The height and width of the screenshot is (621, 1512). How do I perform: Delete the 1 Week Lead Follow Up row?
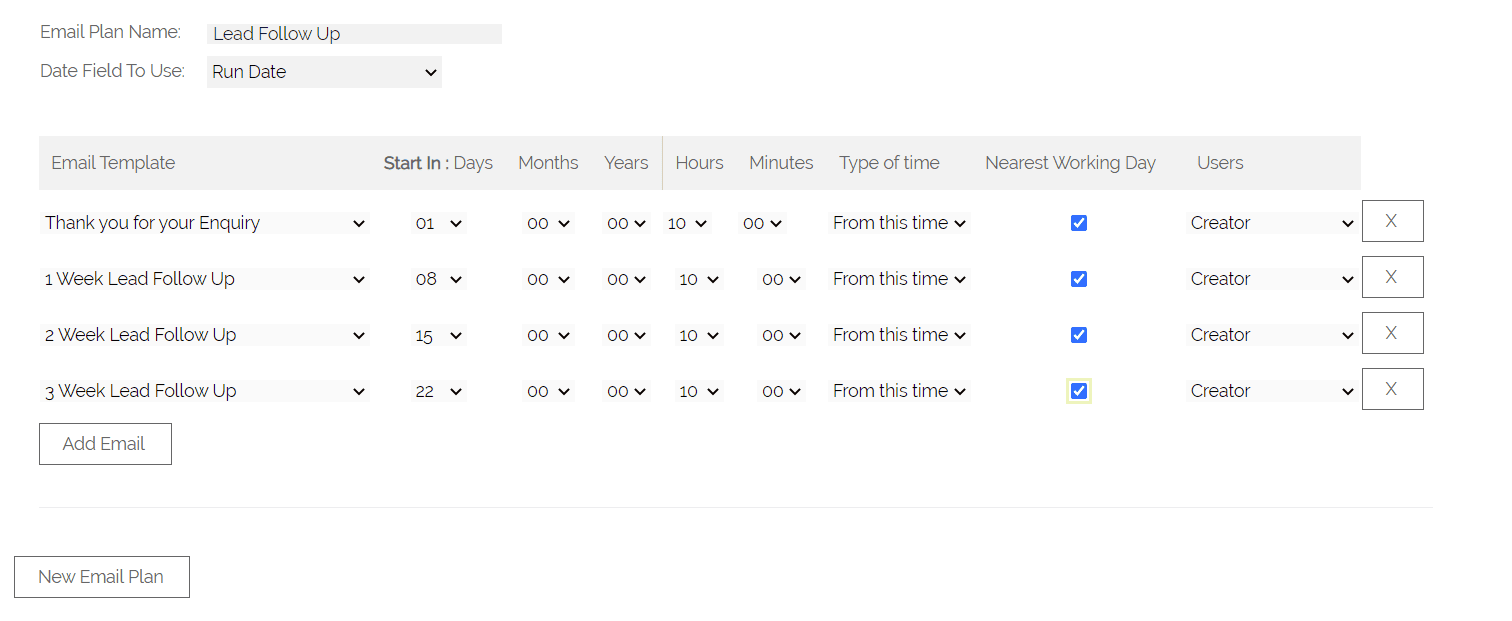pyautogui.click(x=1392, y=277)
